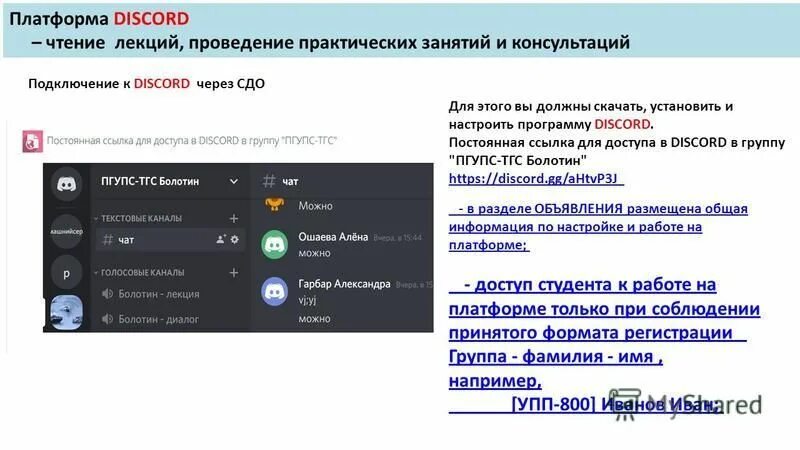Join Болотин - лекция voice channel
This screenshot has width=800, height=450.
[151, 294]
